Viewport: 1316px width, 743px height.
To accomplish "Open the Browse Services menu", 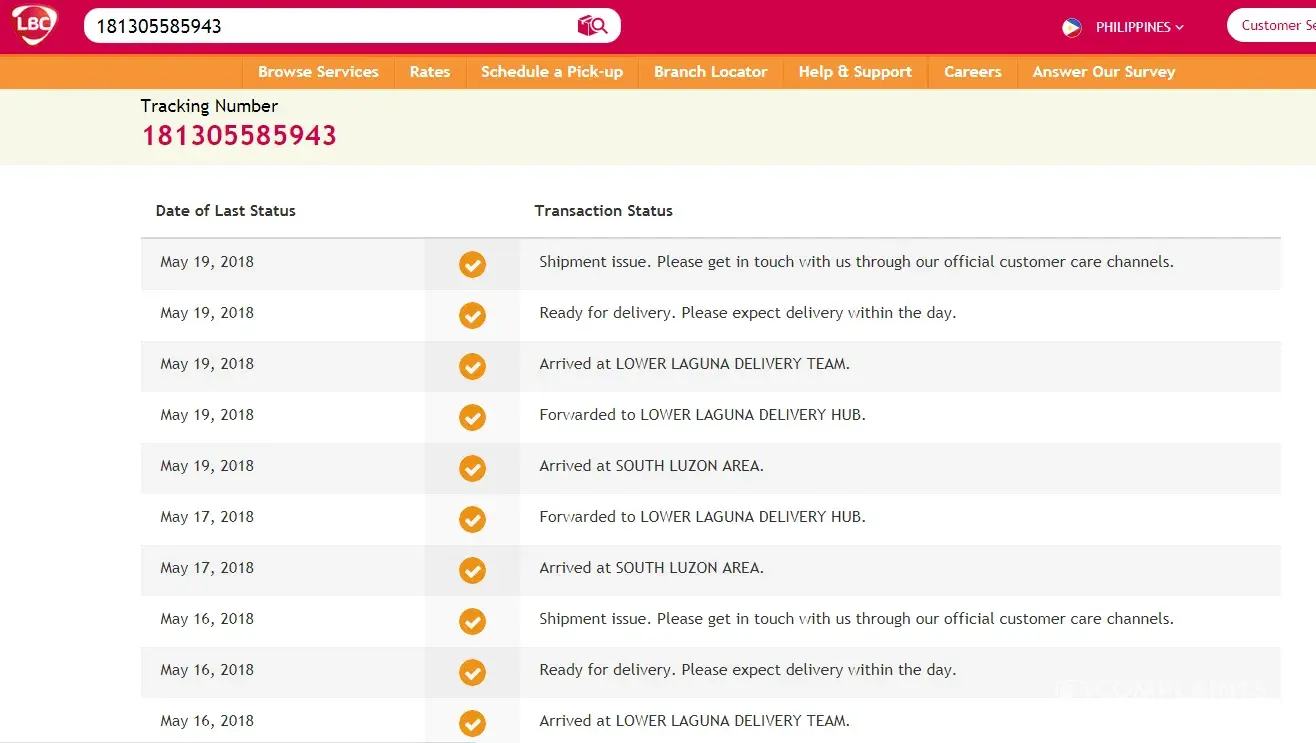I will tap(318, 72).
